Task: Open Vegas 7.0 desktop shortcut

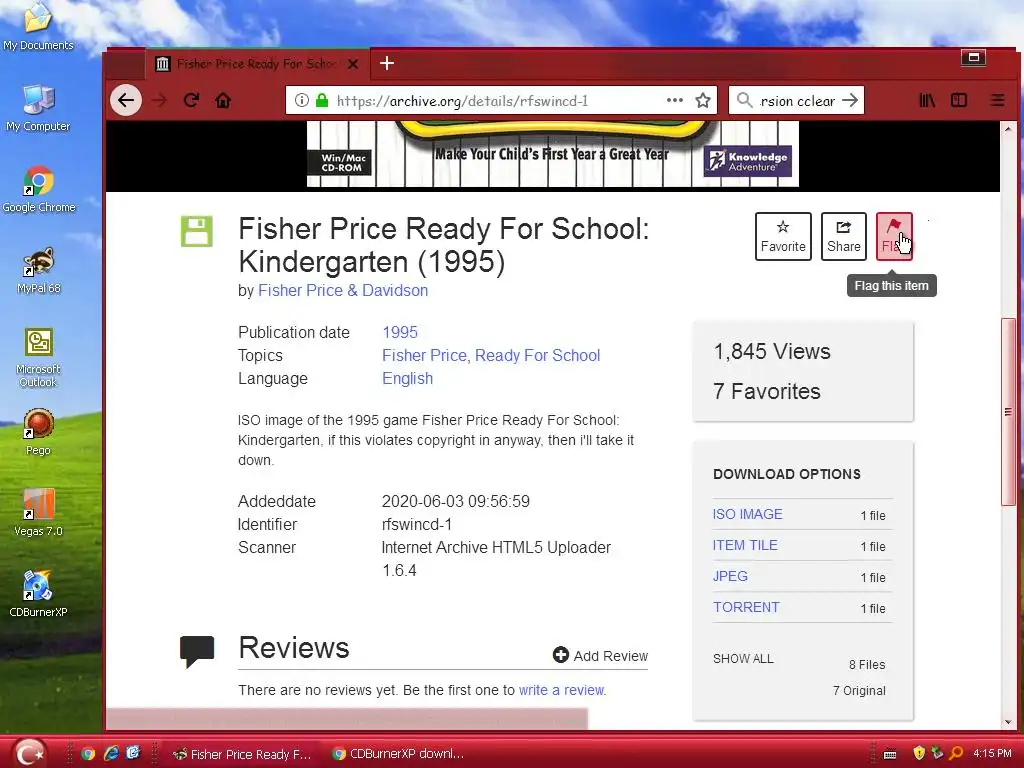Action: pos(39,513)
